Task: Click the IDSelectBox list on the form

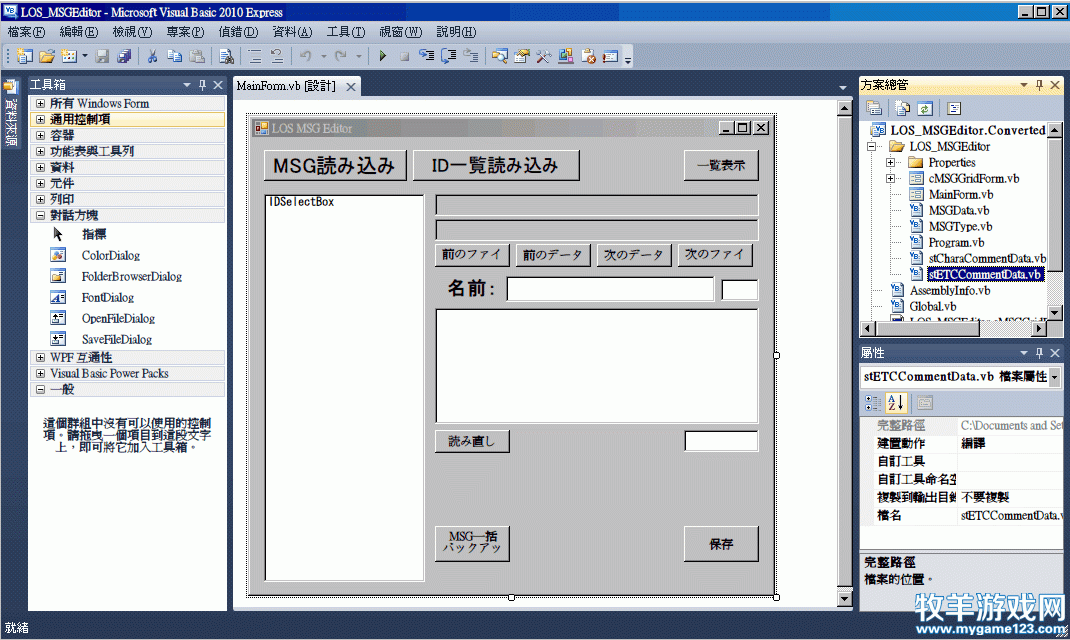Action: 344,388
